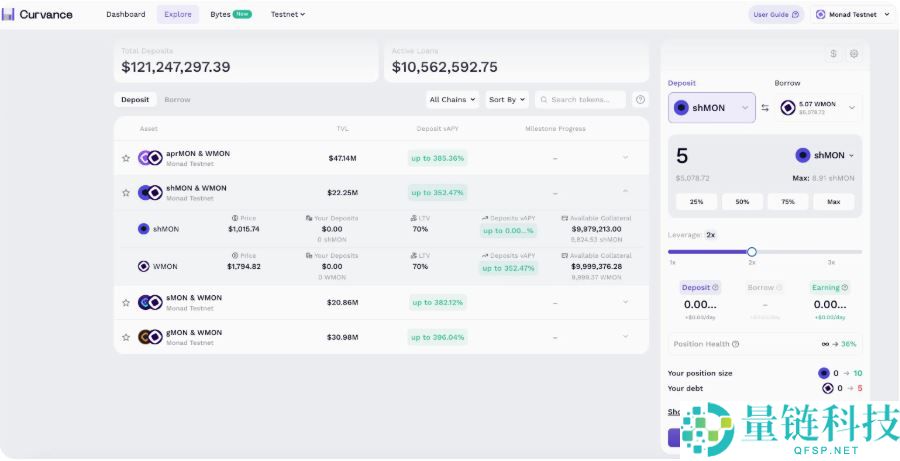Star the sMON & WMON market

(x=126, y=302)
